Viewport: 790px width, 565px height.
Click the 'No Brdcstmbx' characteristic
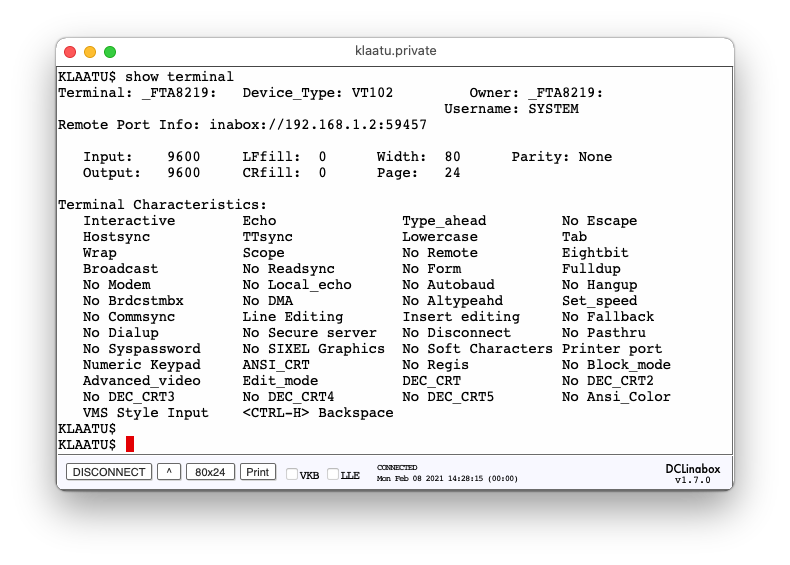[x=133, y=301]
